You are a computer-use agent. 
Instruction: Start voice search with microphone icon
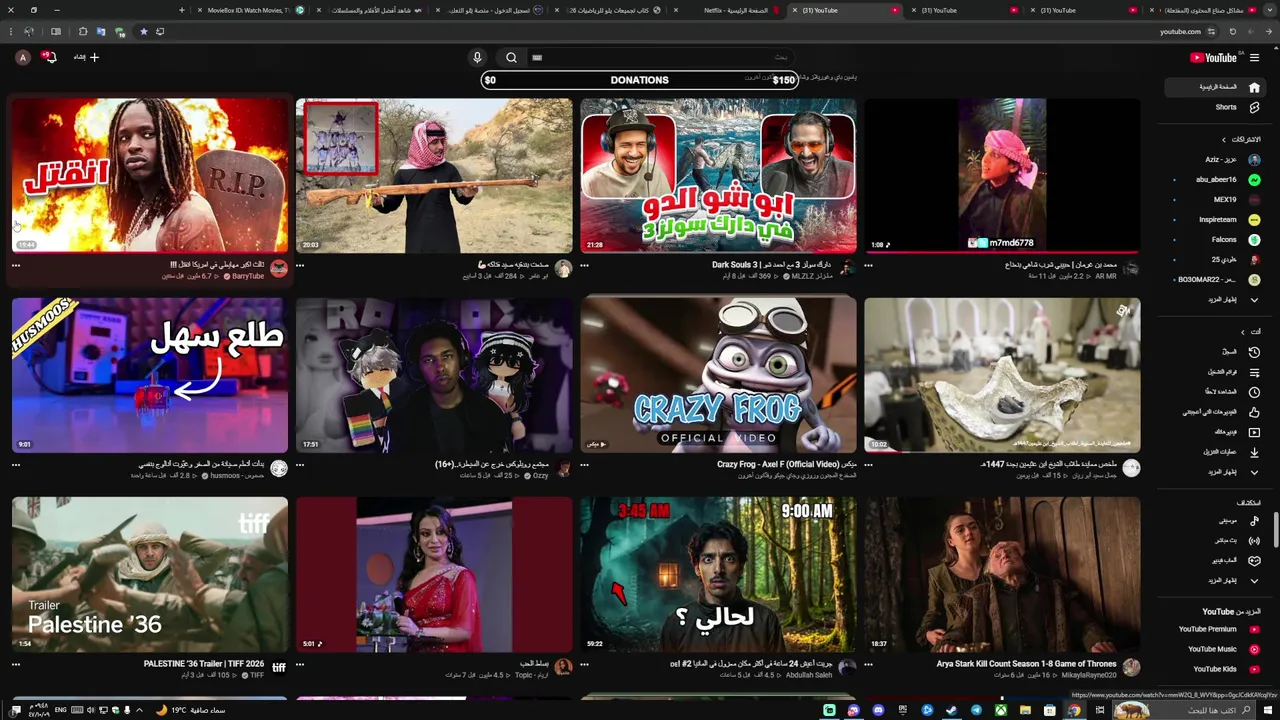click(477, 57)
